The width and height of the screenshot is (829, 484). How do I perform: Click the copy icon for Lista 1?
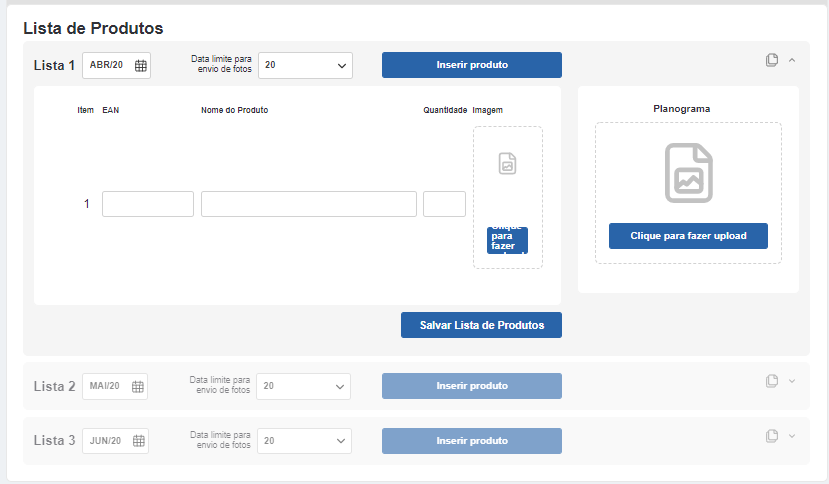(771, 60)
